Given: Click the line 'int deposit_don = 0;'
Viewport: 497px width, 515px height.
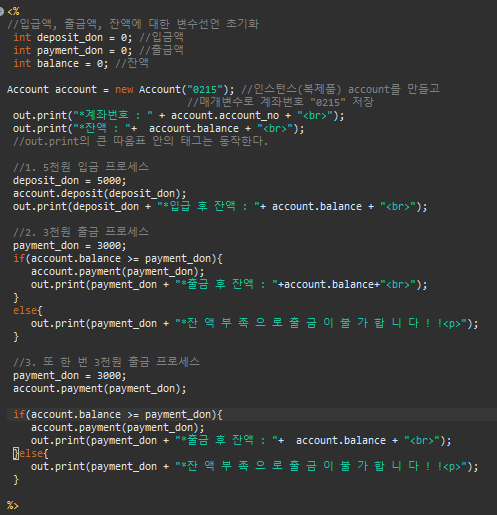Looking at the screenshot, I should (x=73, y=37).
